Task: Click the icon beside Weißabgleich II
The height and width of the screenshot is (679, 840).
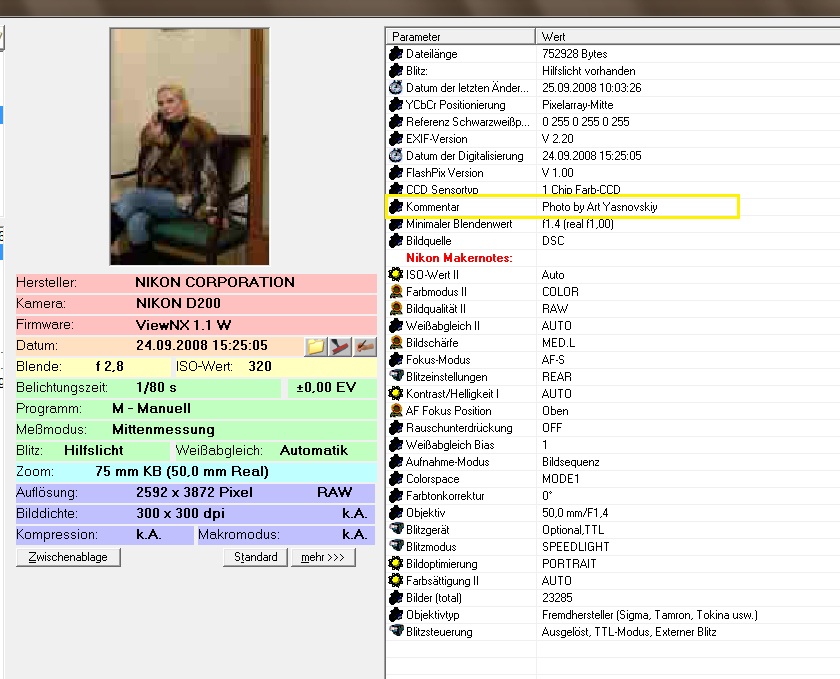Action: (x=396, y=326)
